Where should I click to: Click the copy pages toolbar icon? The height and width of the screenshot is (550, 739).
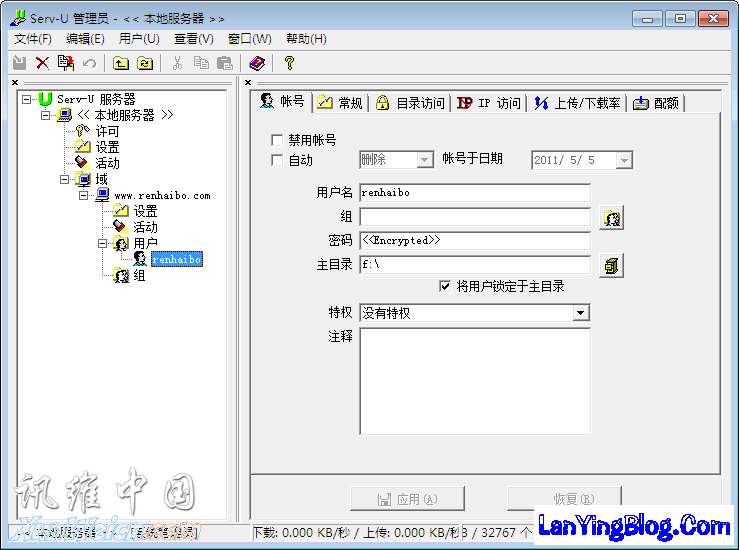pos(201,63)
